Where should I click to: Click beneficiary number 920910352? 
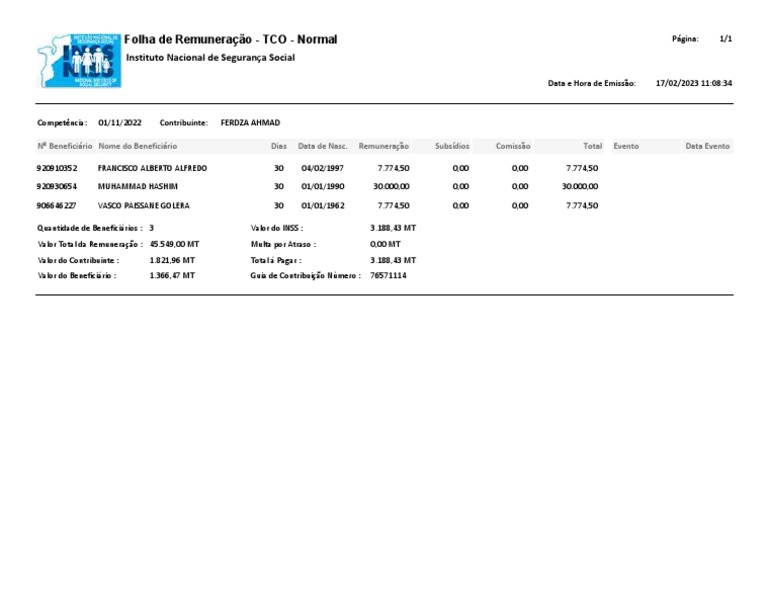[x=57, y=168]
